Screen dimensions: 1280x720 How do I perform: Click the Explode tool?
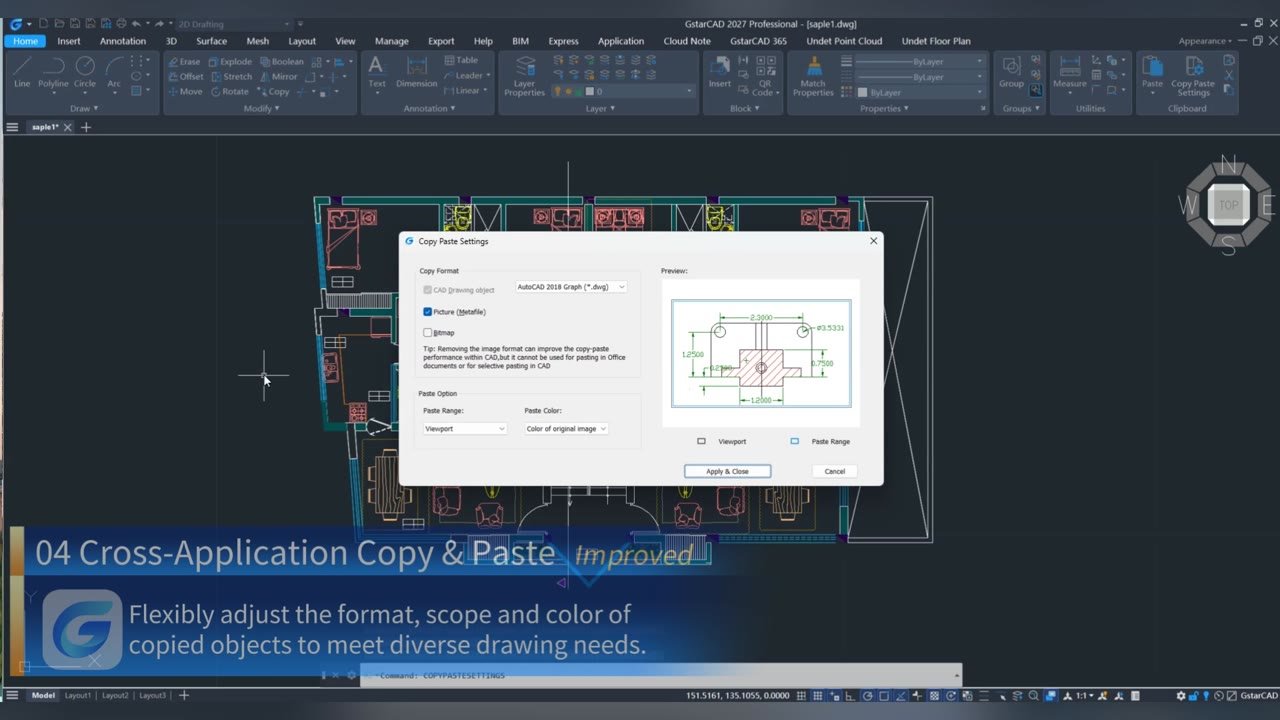[229, 61]
